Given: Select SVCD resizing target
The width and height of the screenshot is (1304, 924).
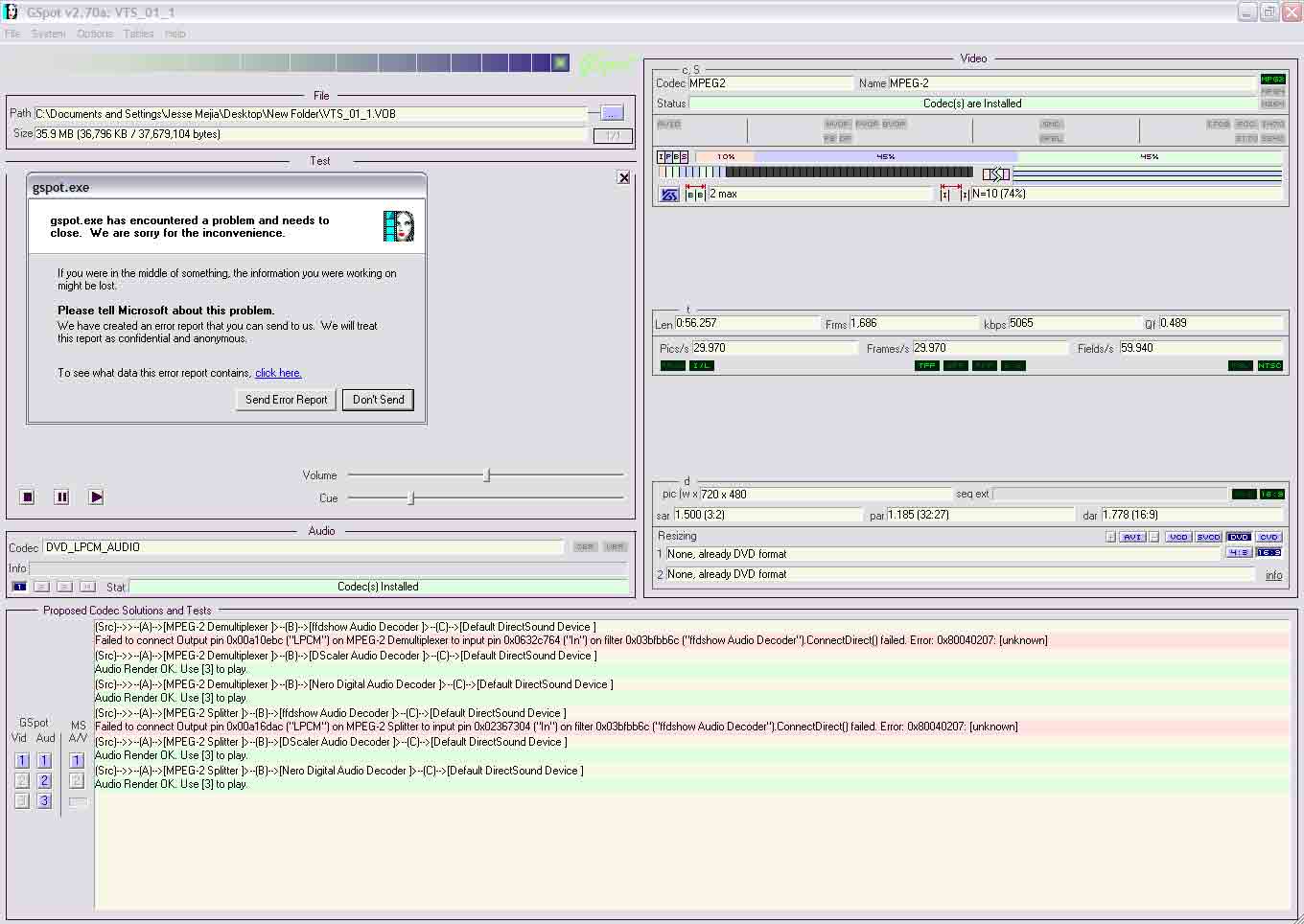Looking at the screenshot, I should (x=1208, y=537).
